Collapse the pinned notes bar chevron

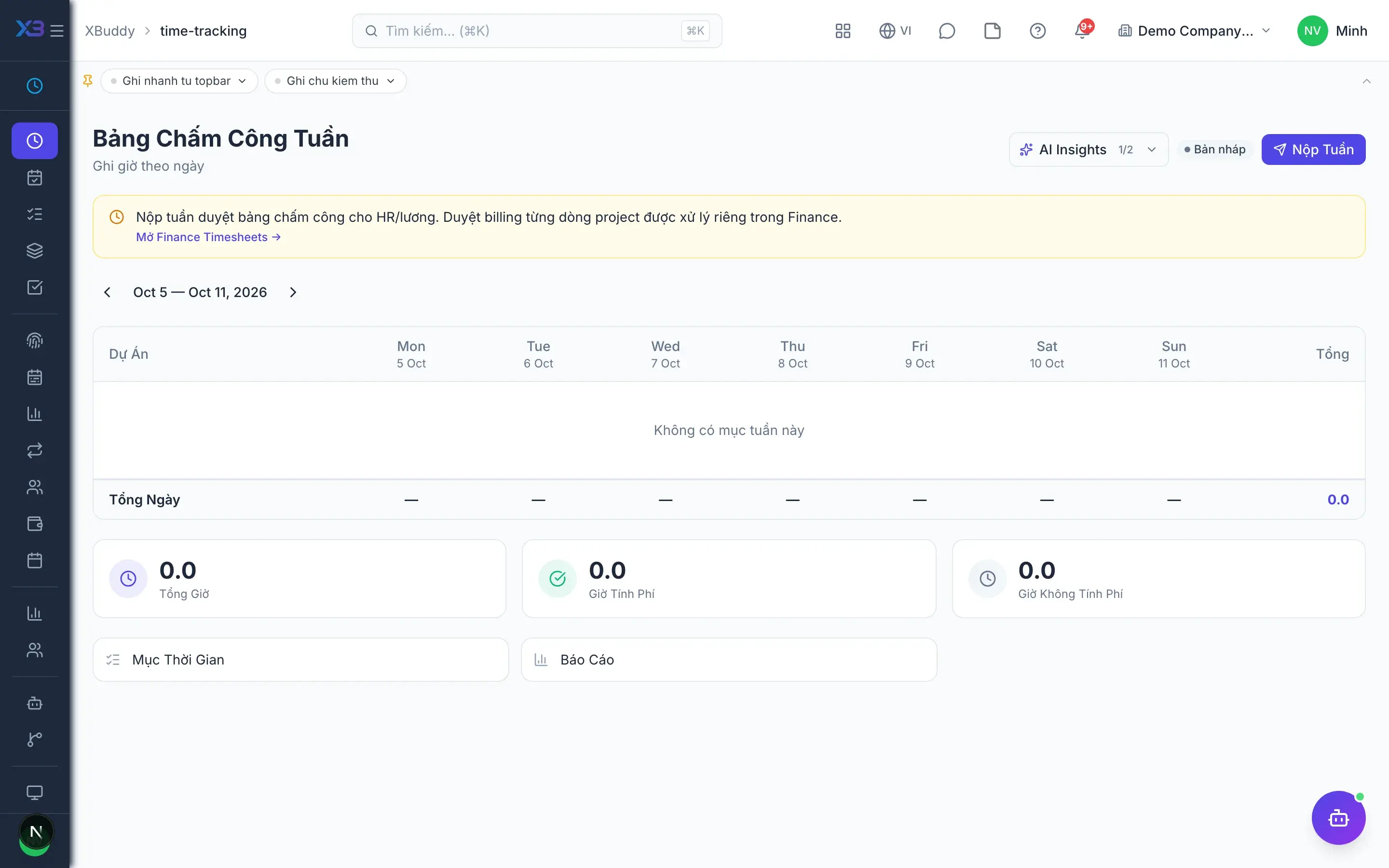1366,81
